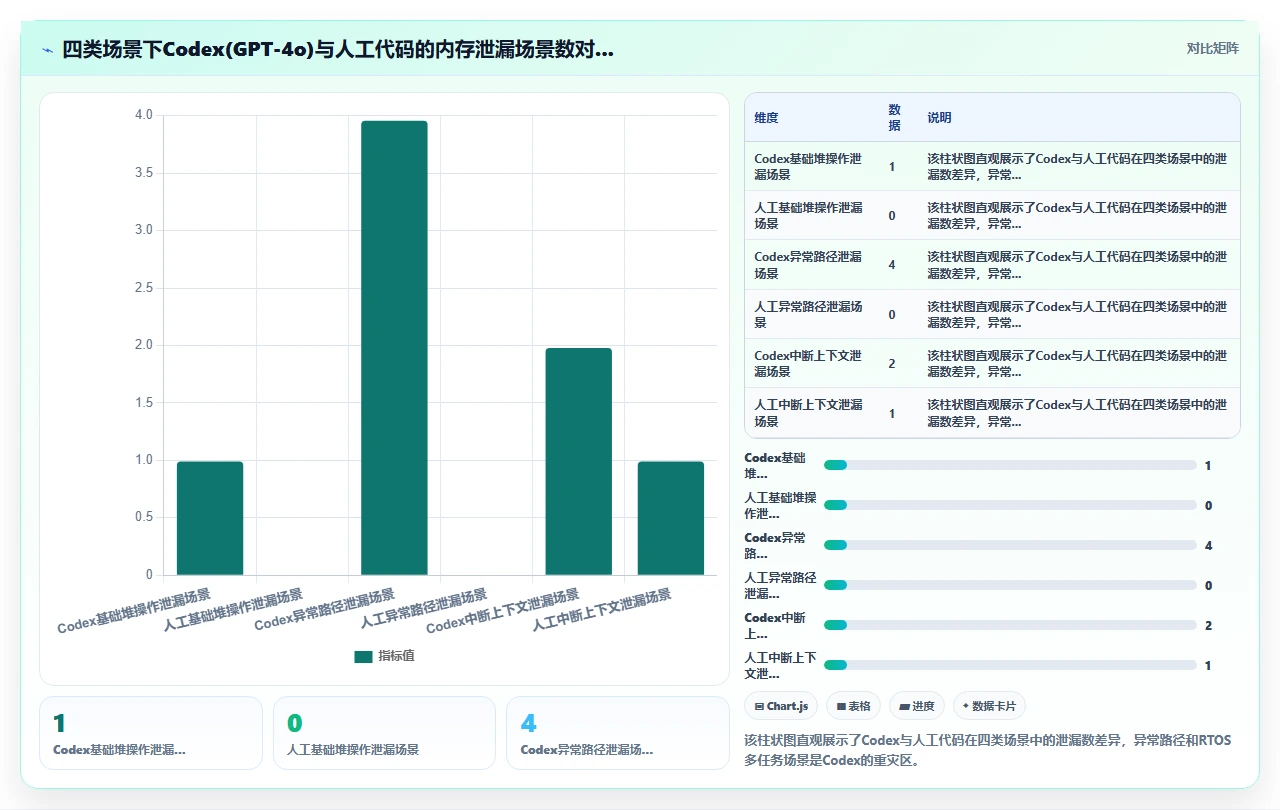Click the chart title text in header
The image size is (1280, 810).
pos(338,49)
